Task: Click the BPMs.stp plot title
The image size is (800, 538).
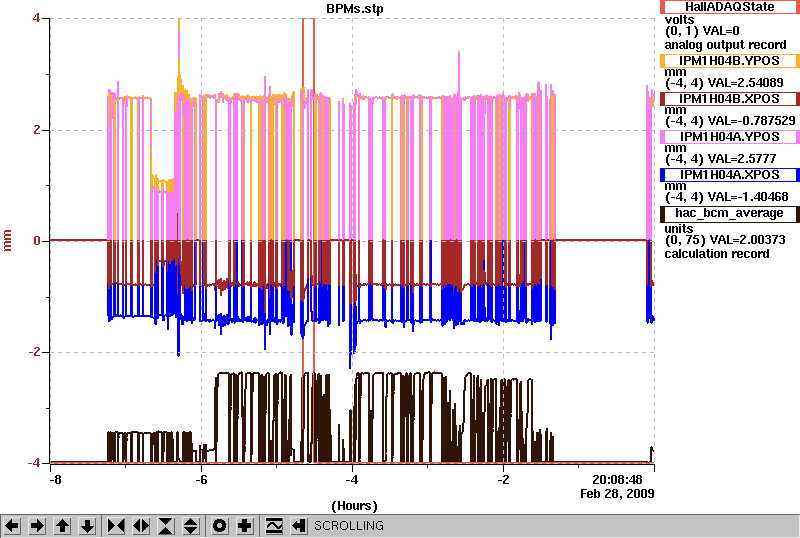Action: [355, 9]
